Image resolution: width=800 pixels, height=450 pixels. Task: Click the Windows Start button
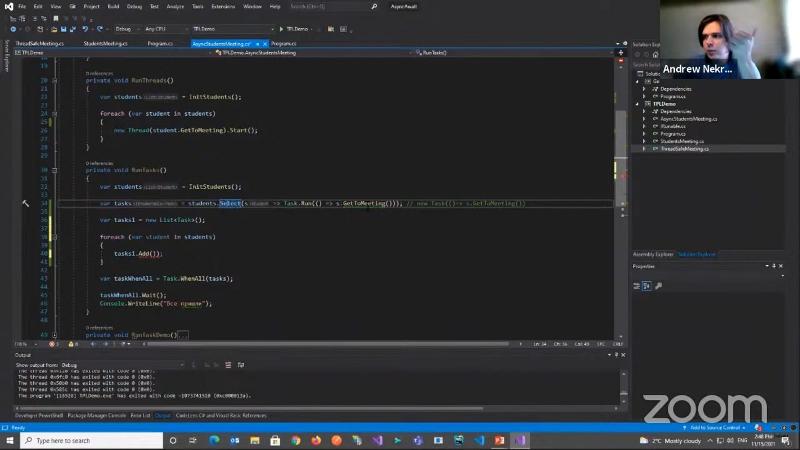click(x=9, y=440)
